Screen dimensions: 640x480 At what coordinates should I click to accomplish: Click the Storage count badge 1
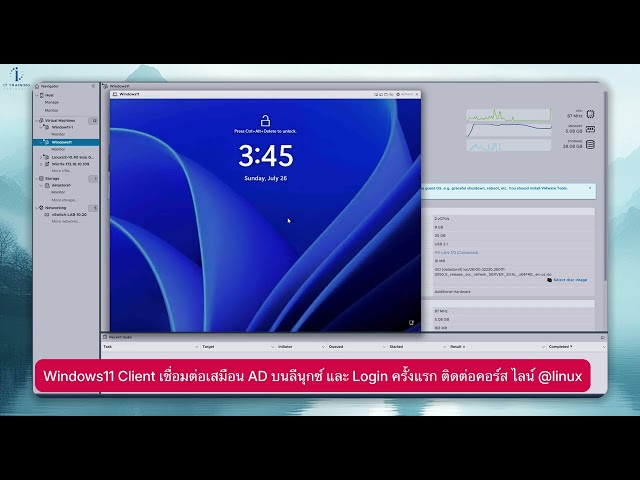[x=93, y=179]
